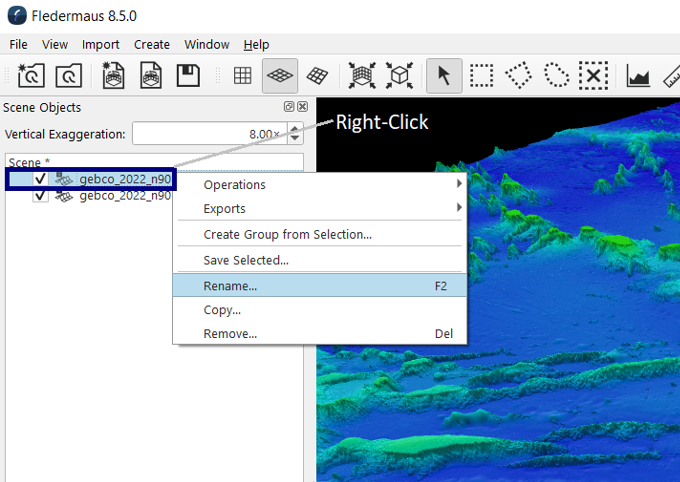Click the Fledermaus app logo in the title bar
This screenshot has height=482, width=680.
click(x=17, y=16)
